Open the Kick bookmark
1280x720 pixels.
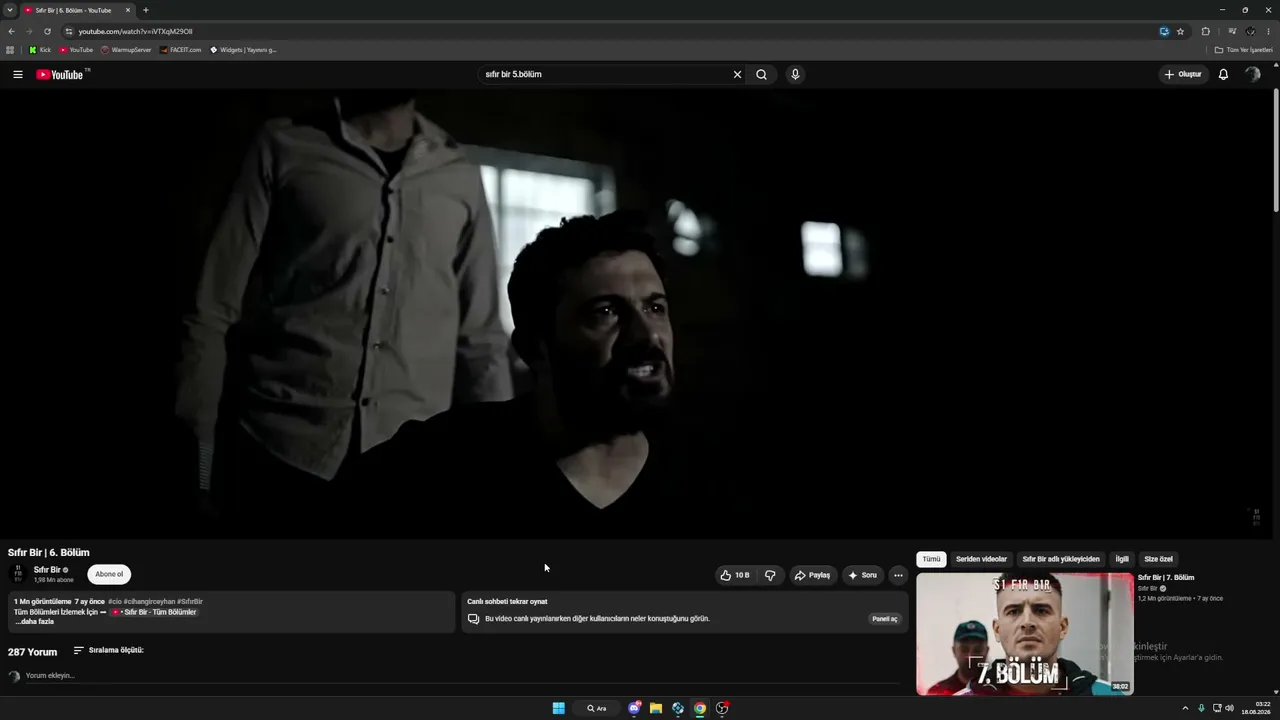tap(40, 50)
